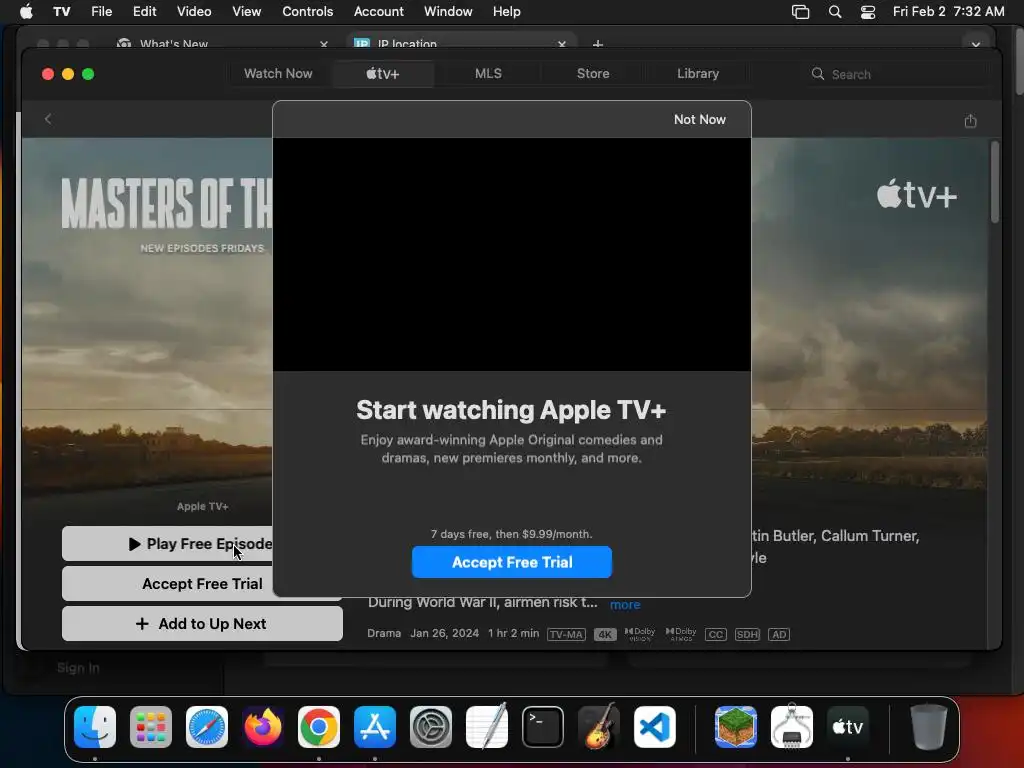
Task: Select the What's New browser tab
Action: coord(222,43)
